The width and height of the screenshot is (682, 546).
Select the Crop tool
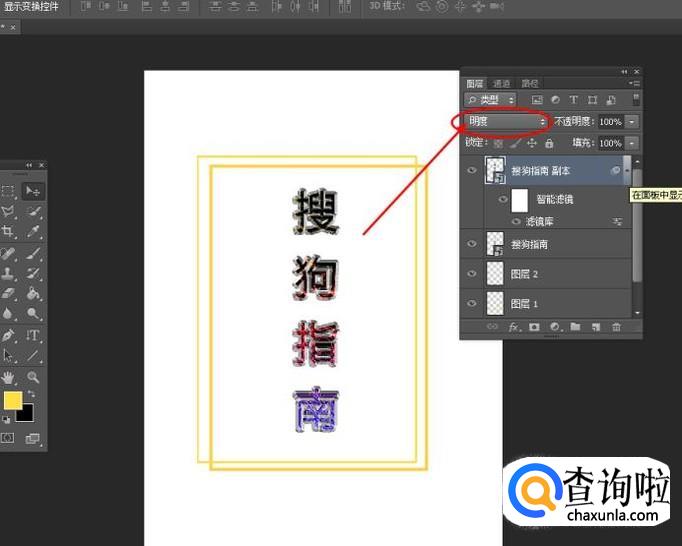(x=9, y=231)
